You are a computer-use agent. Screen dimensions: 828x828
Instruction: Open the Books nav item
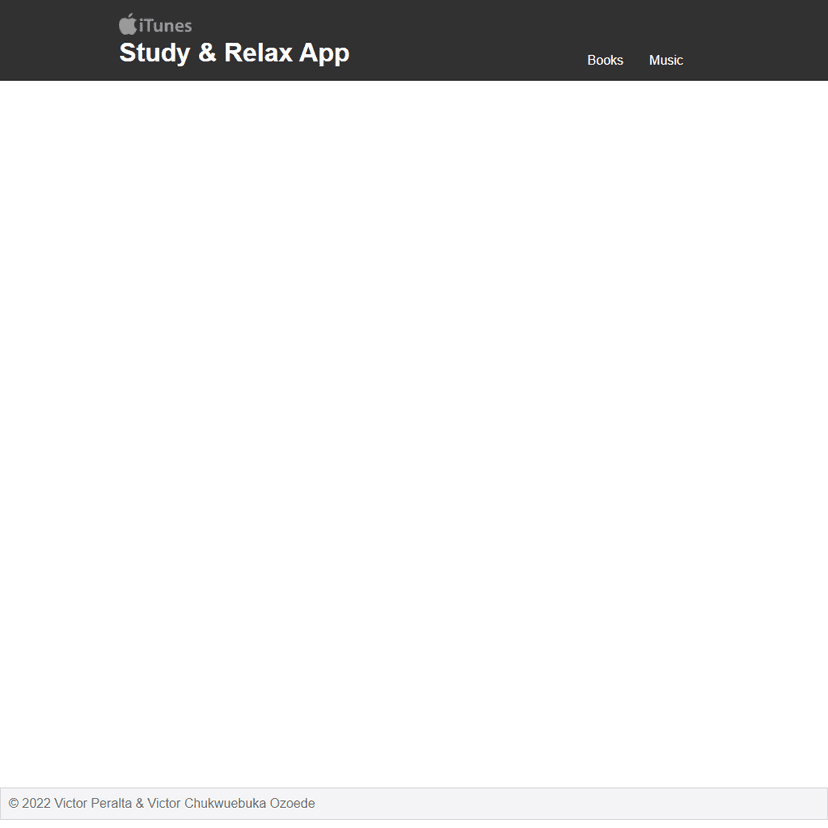(605, 60)
